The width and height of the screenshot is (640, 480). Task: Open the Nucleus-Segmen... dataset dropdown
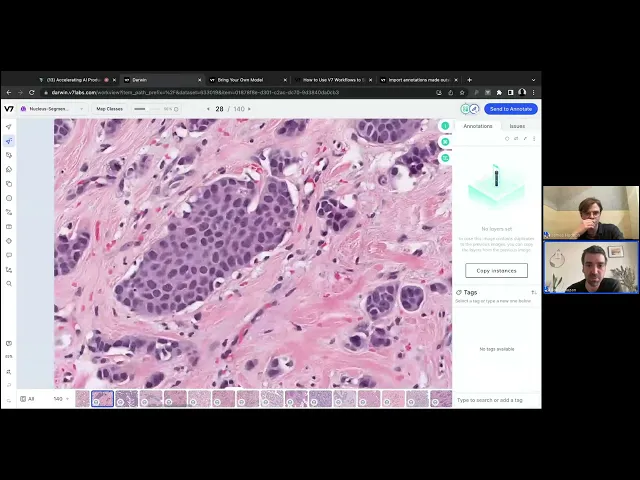pos(53,109)
